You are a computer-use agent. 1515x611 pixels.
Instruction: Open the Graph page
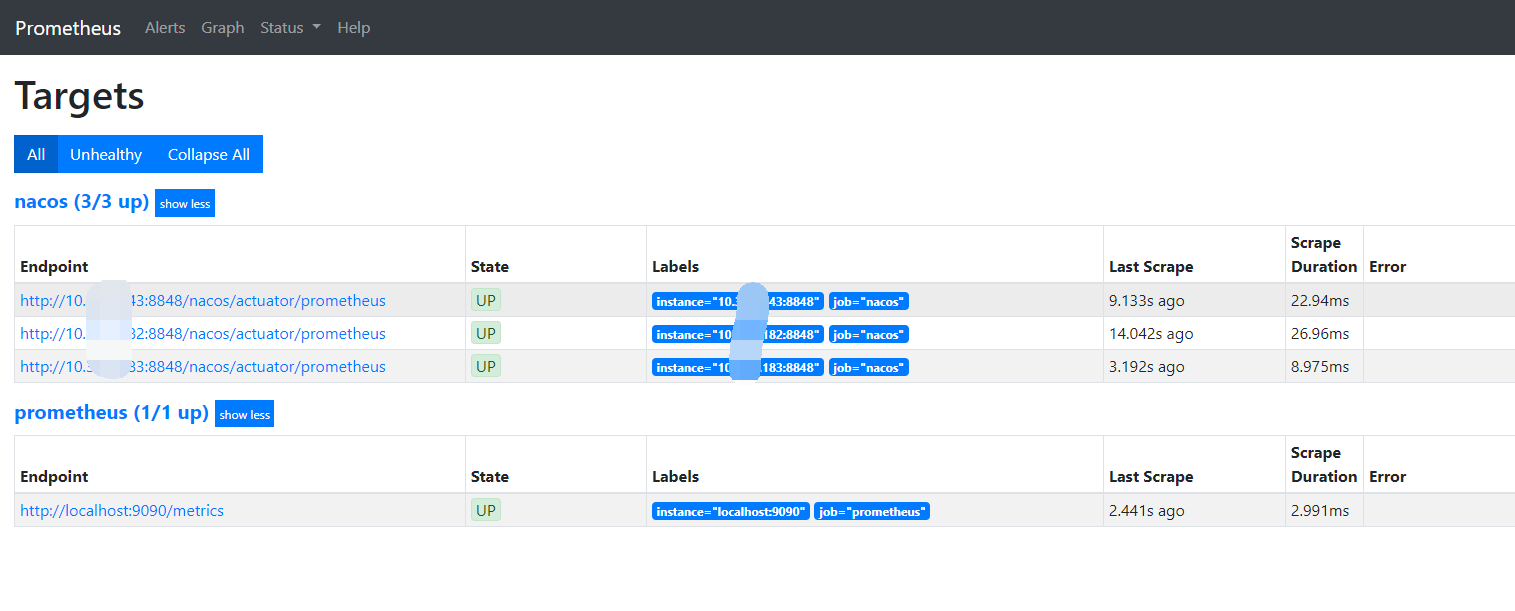tap(223, 28)
